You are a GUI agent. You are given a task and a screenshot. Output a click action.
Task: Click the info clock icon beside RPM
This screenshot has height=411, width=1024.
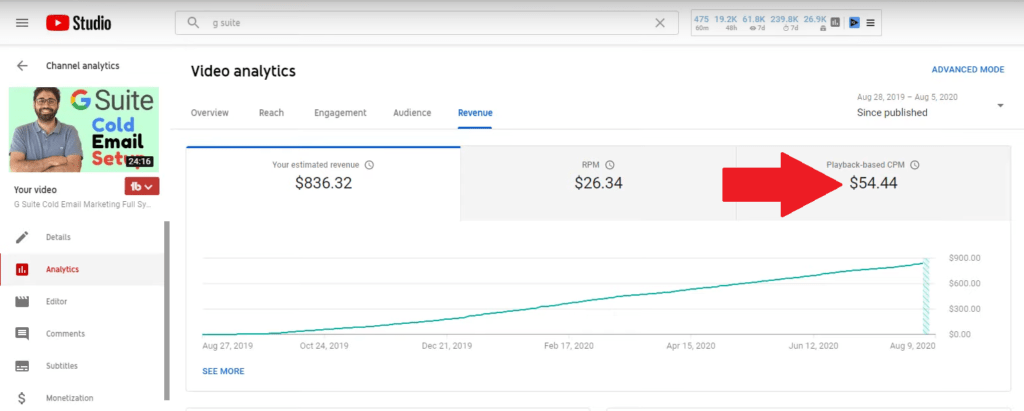[610, 165]
